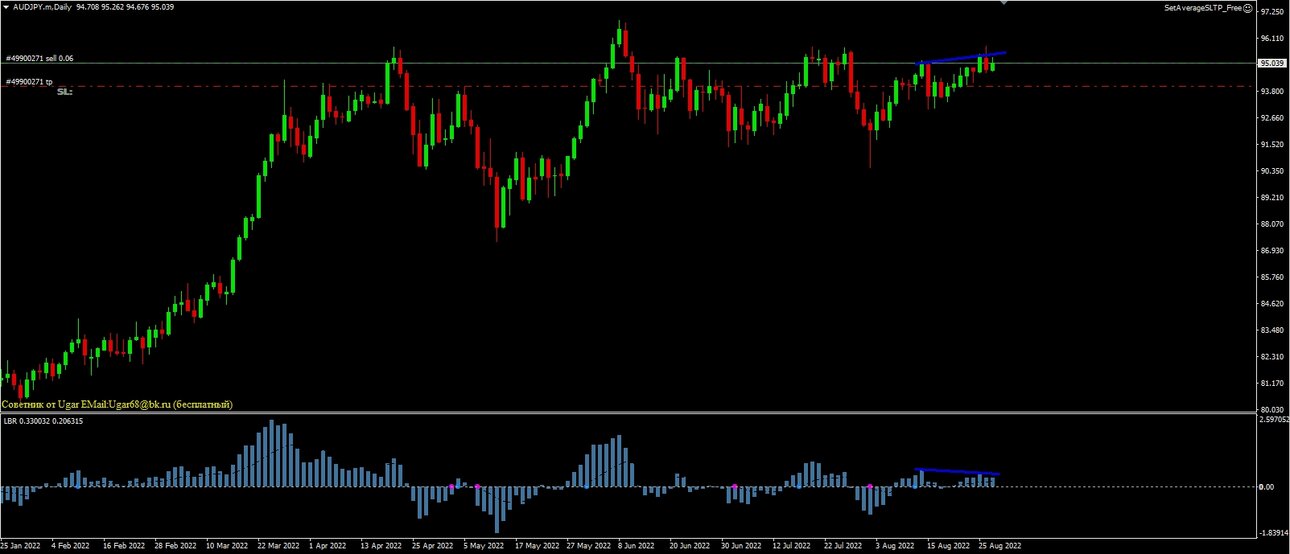Screen dimensions: 1290x554
Task: Click the 88.070 price scale value
Action: [1273, 224]
